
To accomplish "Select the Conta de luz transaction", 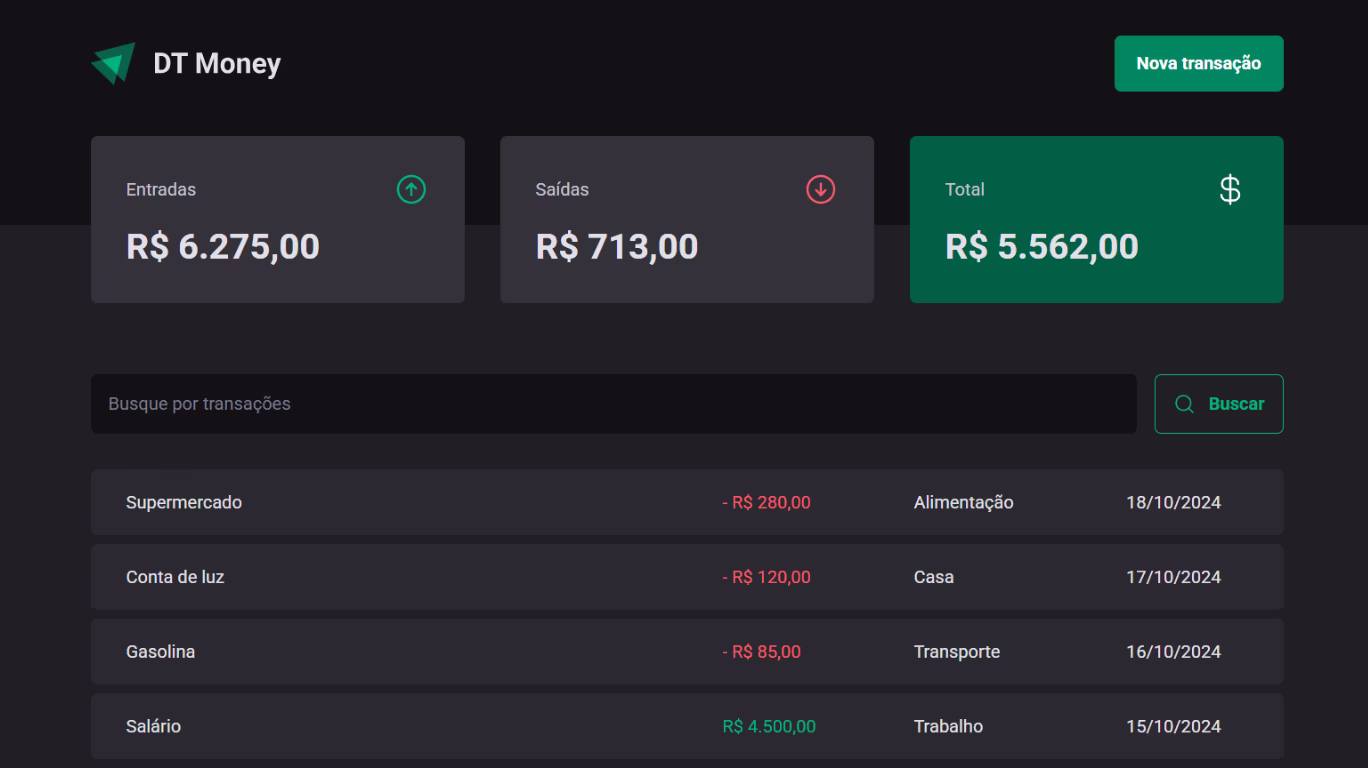I will (x=175, y=577).
